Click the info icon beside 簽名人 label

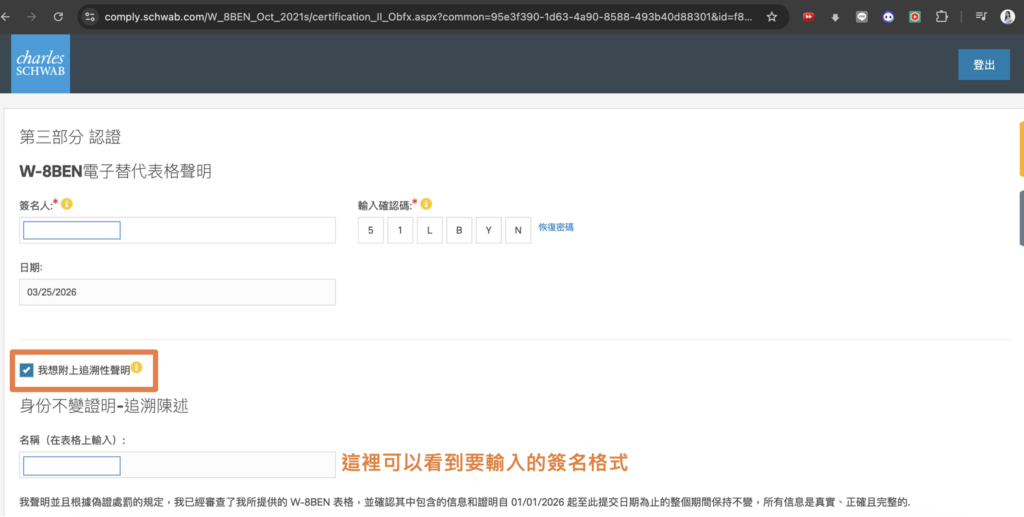[67, 204]
